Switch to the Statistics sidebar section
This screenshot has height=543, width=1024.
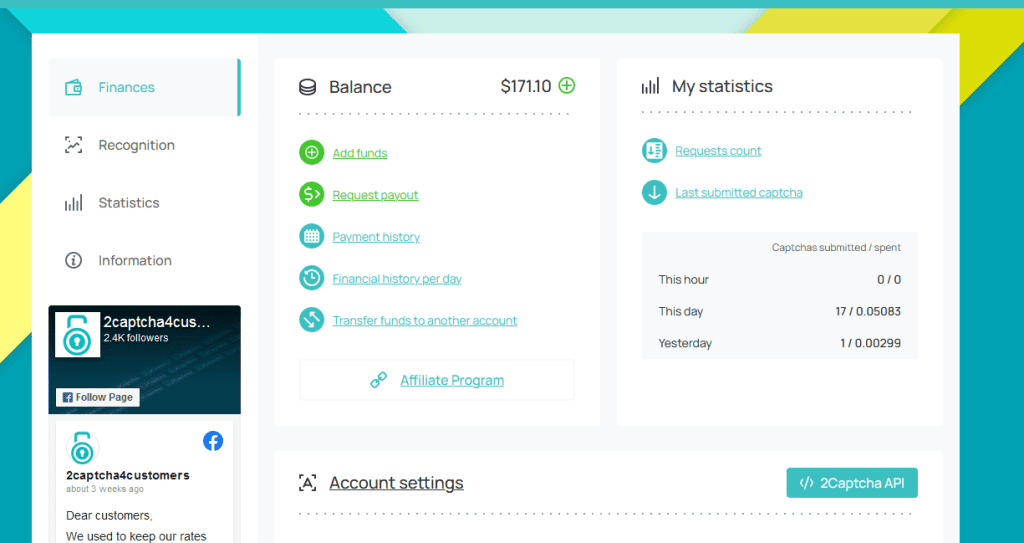pos(128,203)
